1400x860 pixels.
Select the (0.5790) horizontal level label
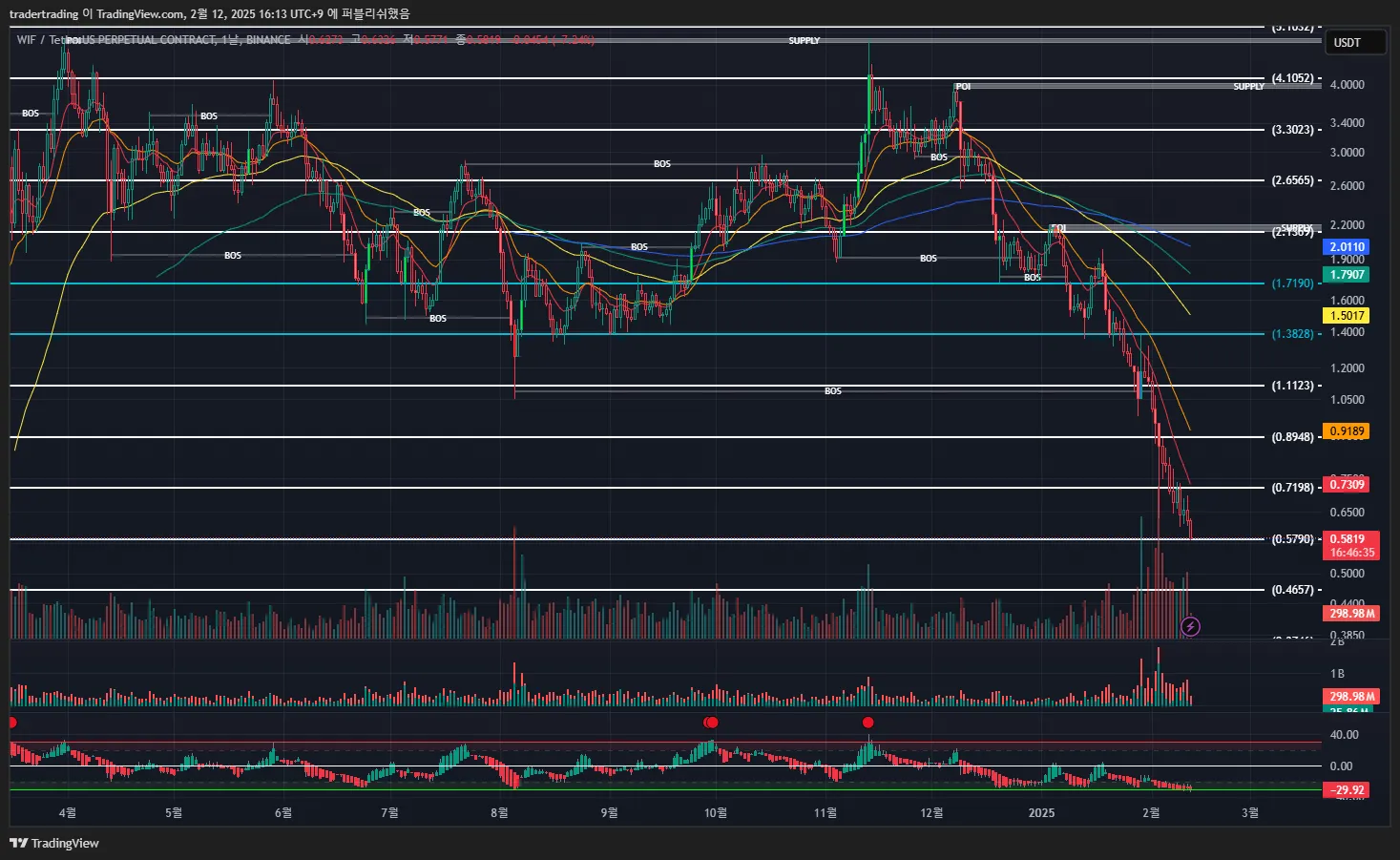[x=1292, y=538]
